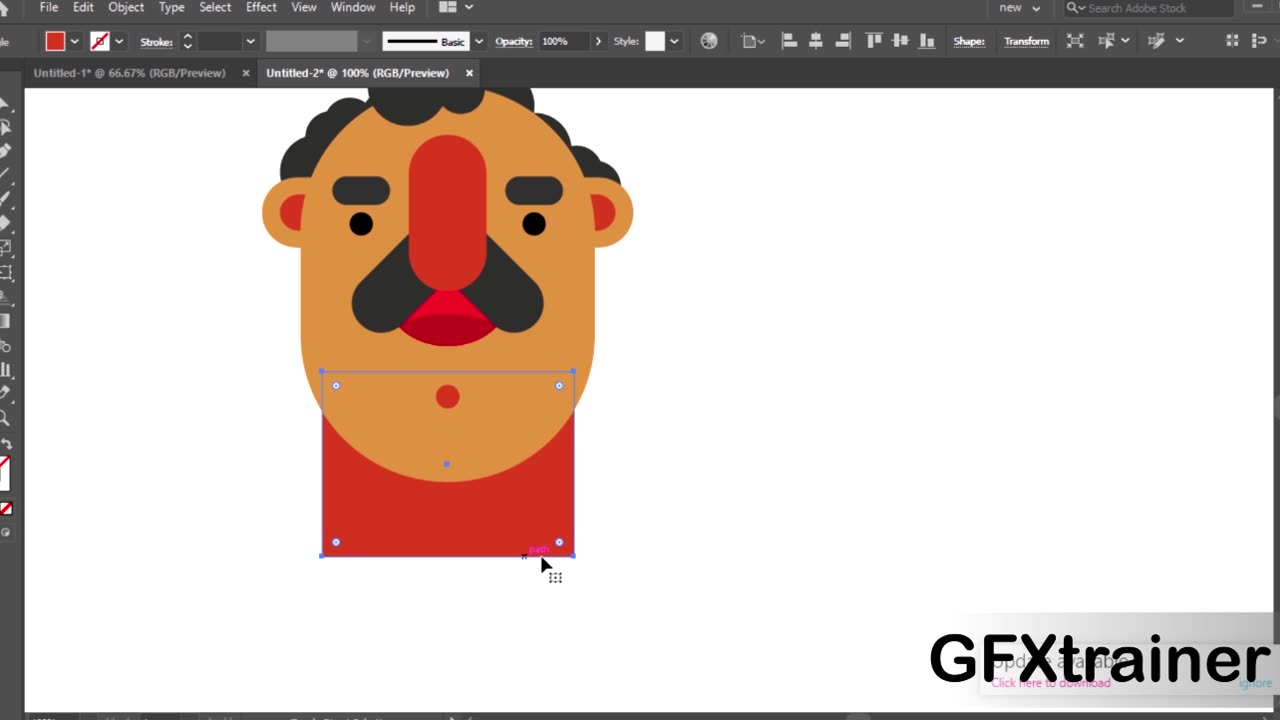The image size is (1280, 720).
Task: Click the Select Similar Objects icon
Action: click(1106, 41)
